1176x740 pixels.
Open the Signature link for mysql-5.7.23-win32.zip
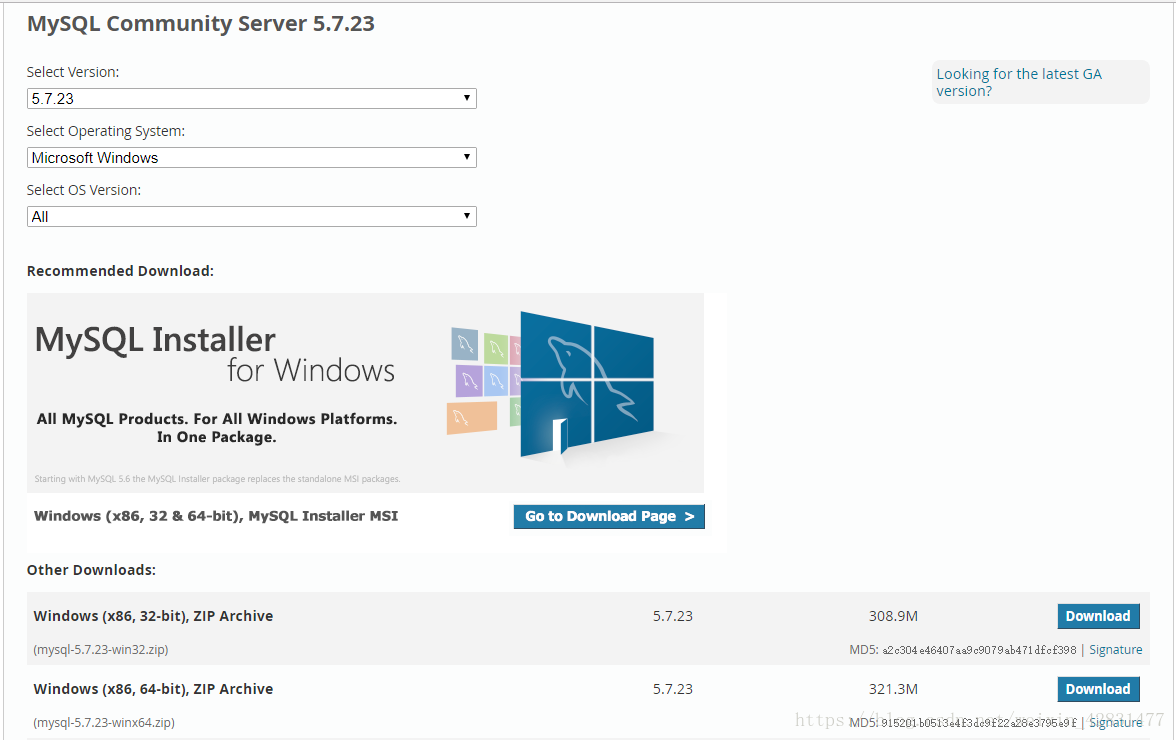(x=1115, y=650)
